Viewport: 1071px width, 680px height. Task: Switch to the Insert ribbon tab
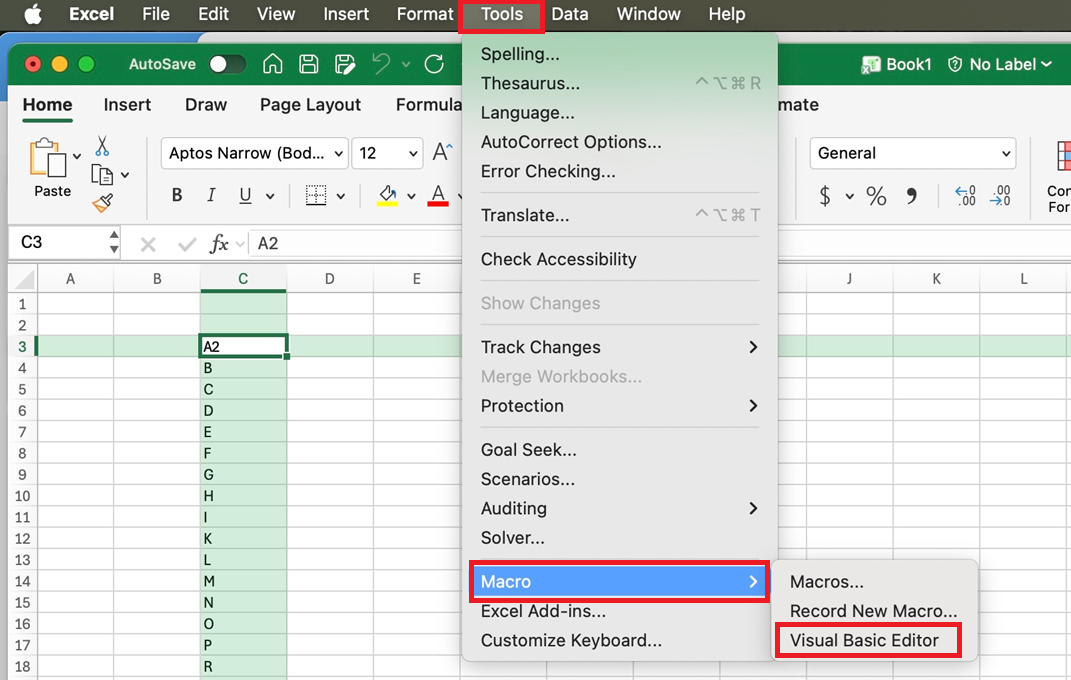[x=127, y=104]
